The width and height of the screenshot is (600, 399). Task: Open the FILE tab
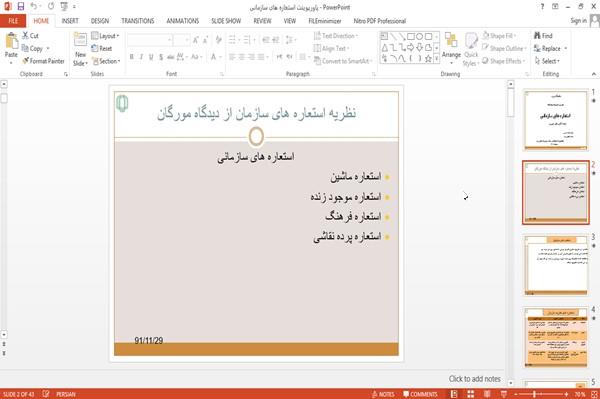click(13, 21)
